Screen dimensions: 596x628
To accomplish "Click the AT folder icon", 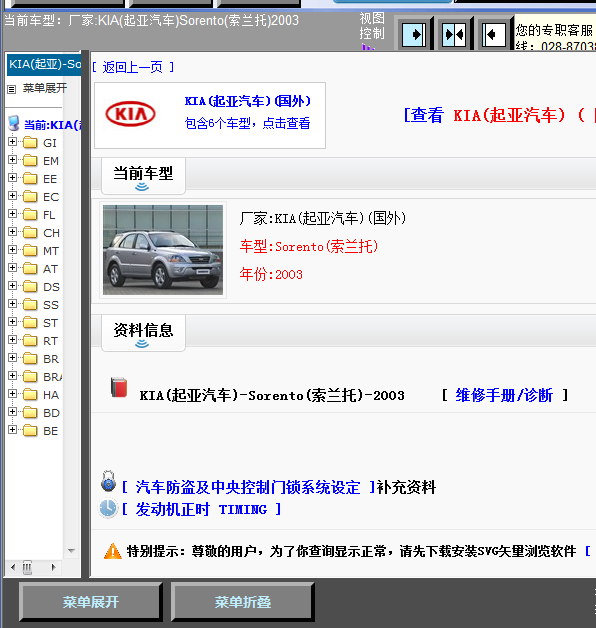I will click(30, 269).
